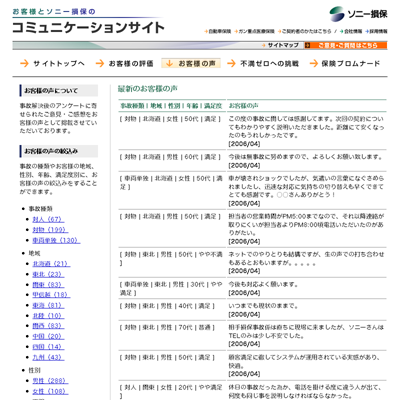Image resolution: width=400 pixels, height=400 pixels.
Task: Click the お客様の声の絞込み sidebar heading
Action: tap(59, 151)
